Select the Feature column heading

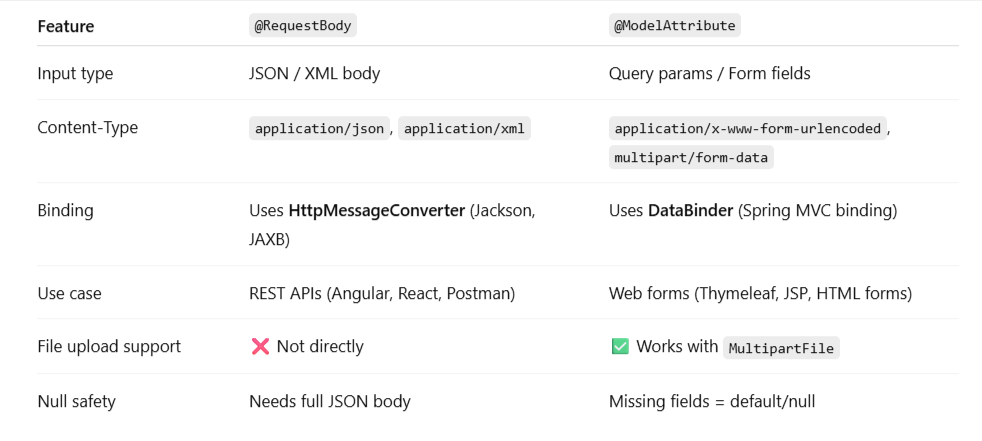tap(67, 27)
